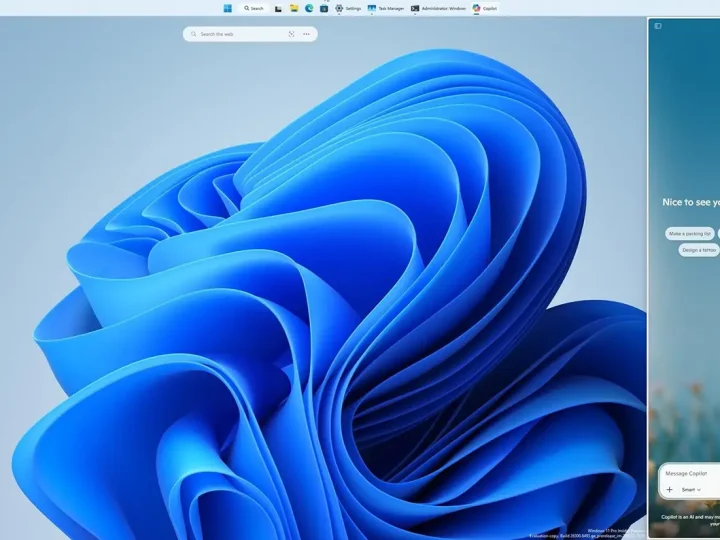Click into the Message Copilot field
The image size is (720, 540).
(x=690, y=473)
